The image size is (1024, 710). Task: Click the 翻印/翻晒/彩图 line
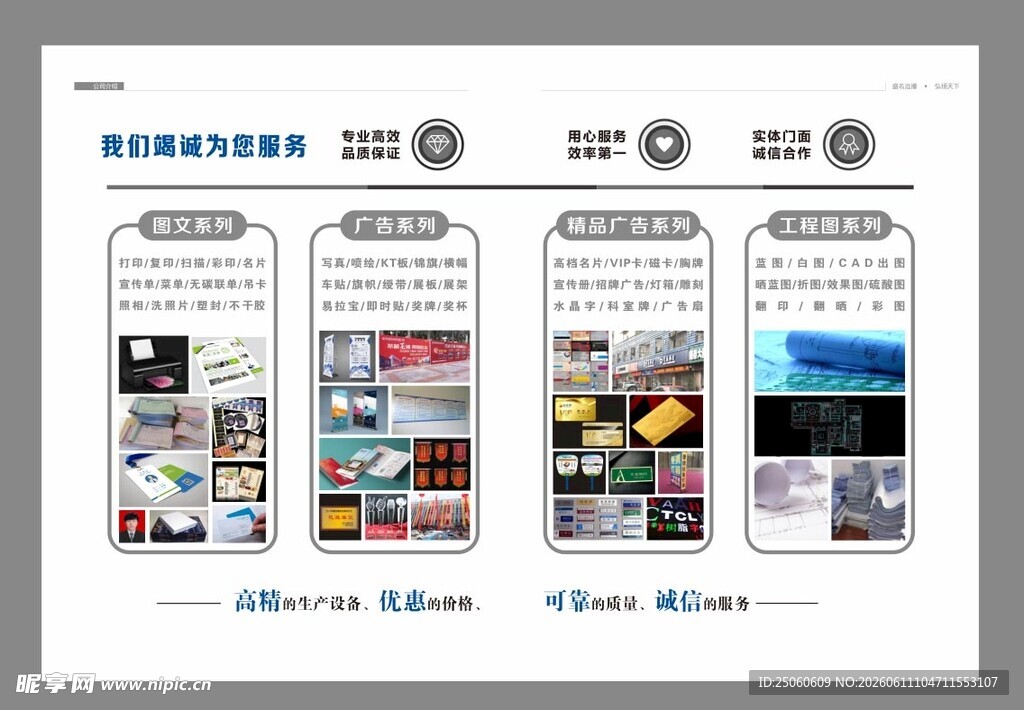[829, 306]
